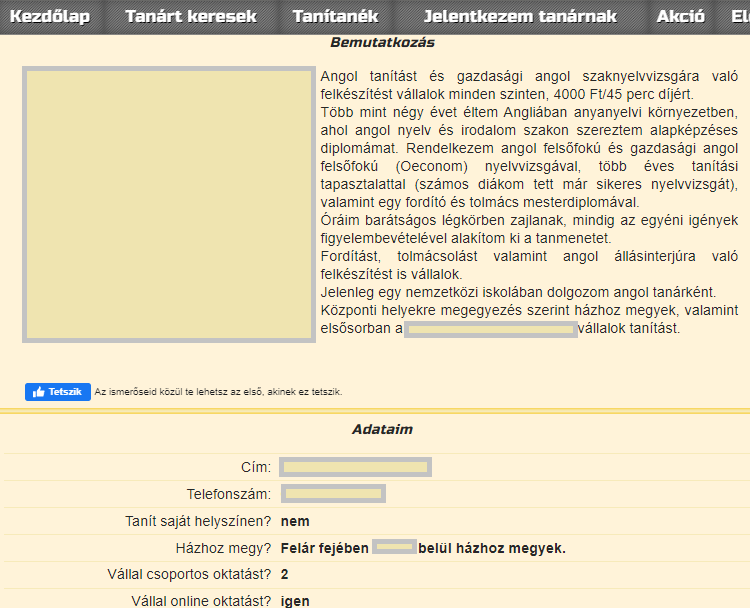The image size is (750, 608).
Task: Click the Facebook Tetszik like button
Action: (58, 392)
